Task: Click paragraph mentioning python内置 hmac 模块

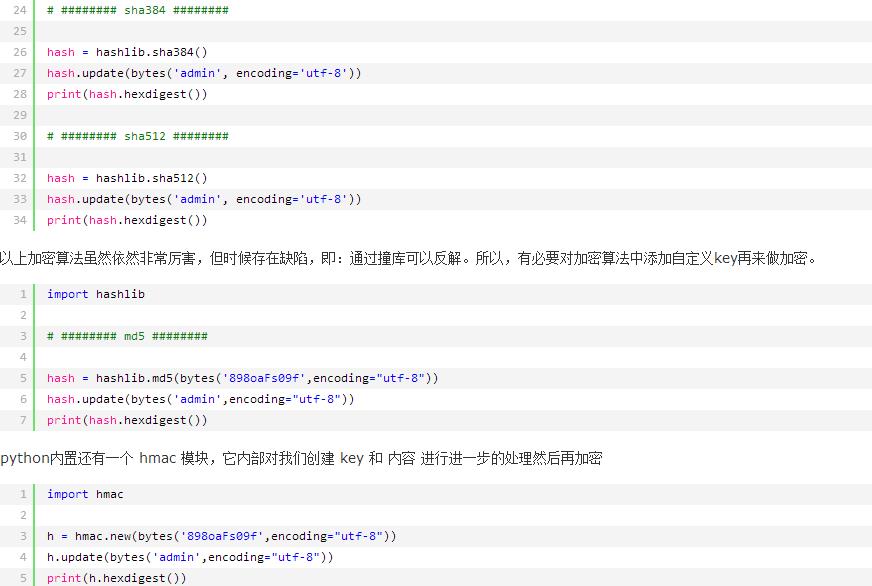Action: [x=301, y=458]
